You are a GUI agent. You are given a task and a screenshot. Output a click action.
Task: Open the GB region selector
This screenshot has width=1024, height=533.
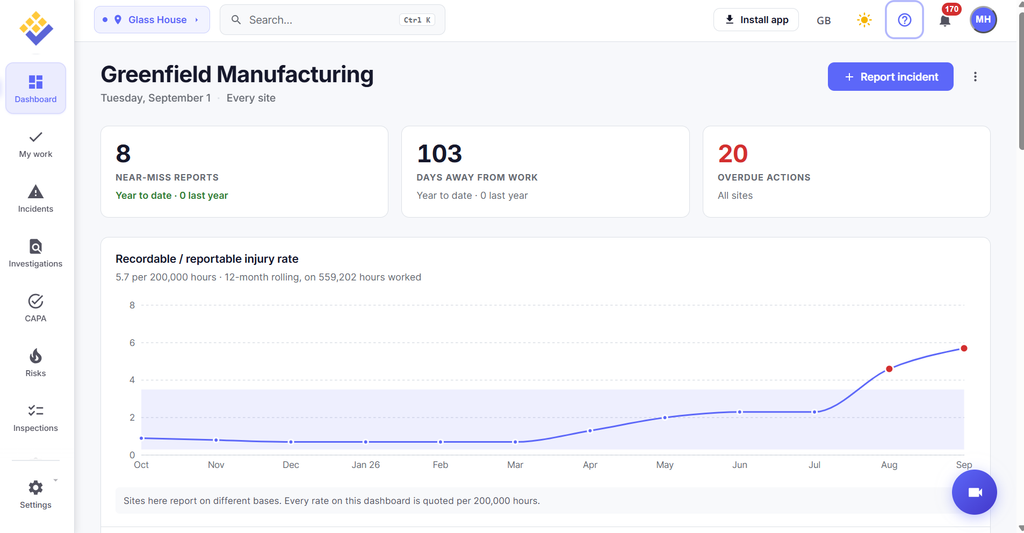[x=824, y=20]
